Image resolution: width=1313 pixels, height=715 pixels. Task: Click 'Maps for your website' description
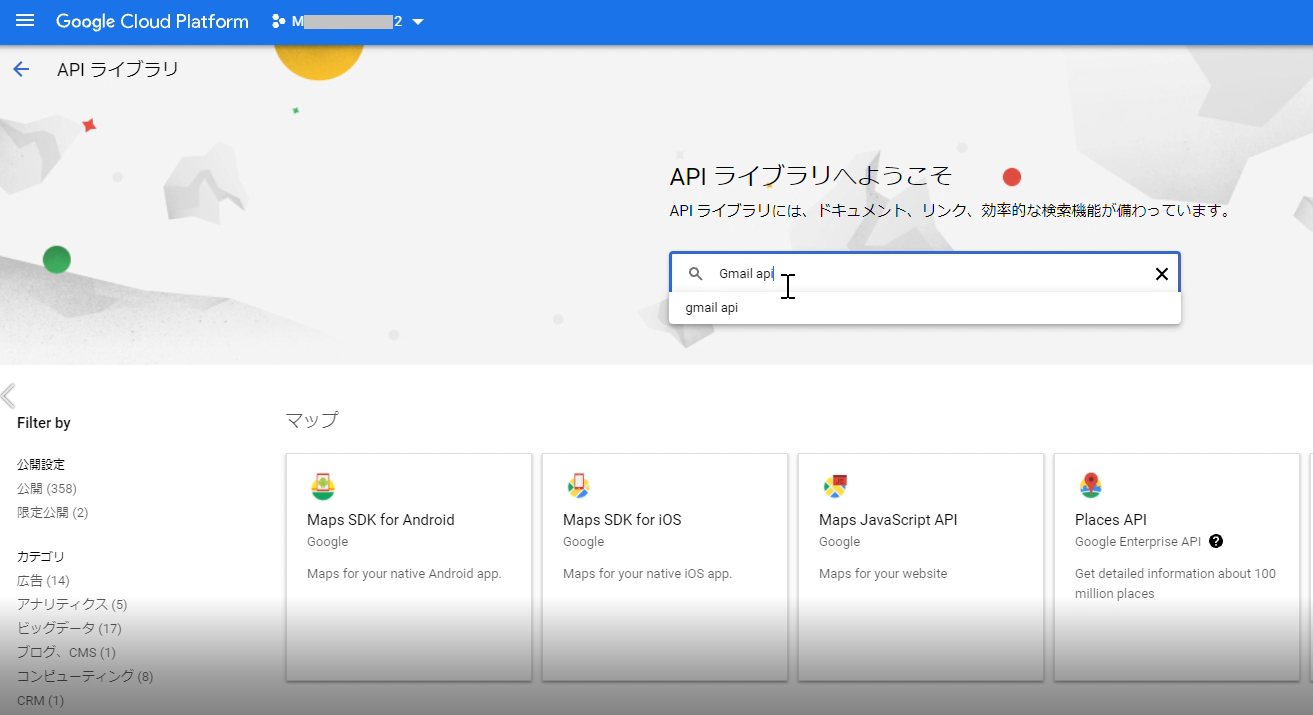click(x=883, y=574)
